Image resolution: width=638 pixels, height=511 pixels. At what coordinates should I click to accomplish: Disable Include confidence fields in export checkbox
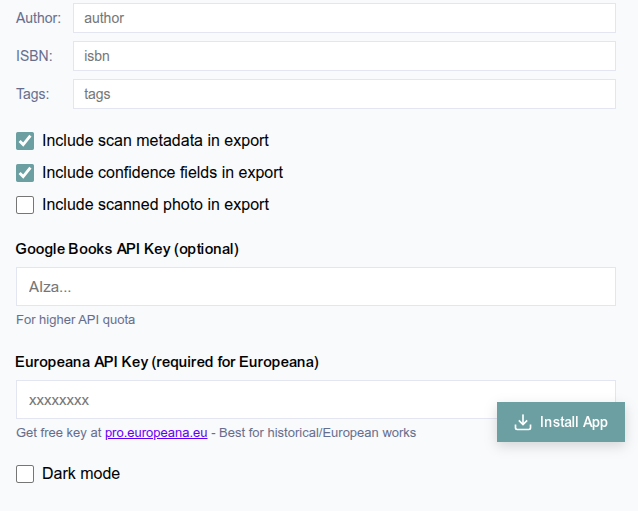point(25,173)
